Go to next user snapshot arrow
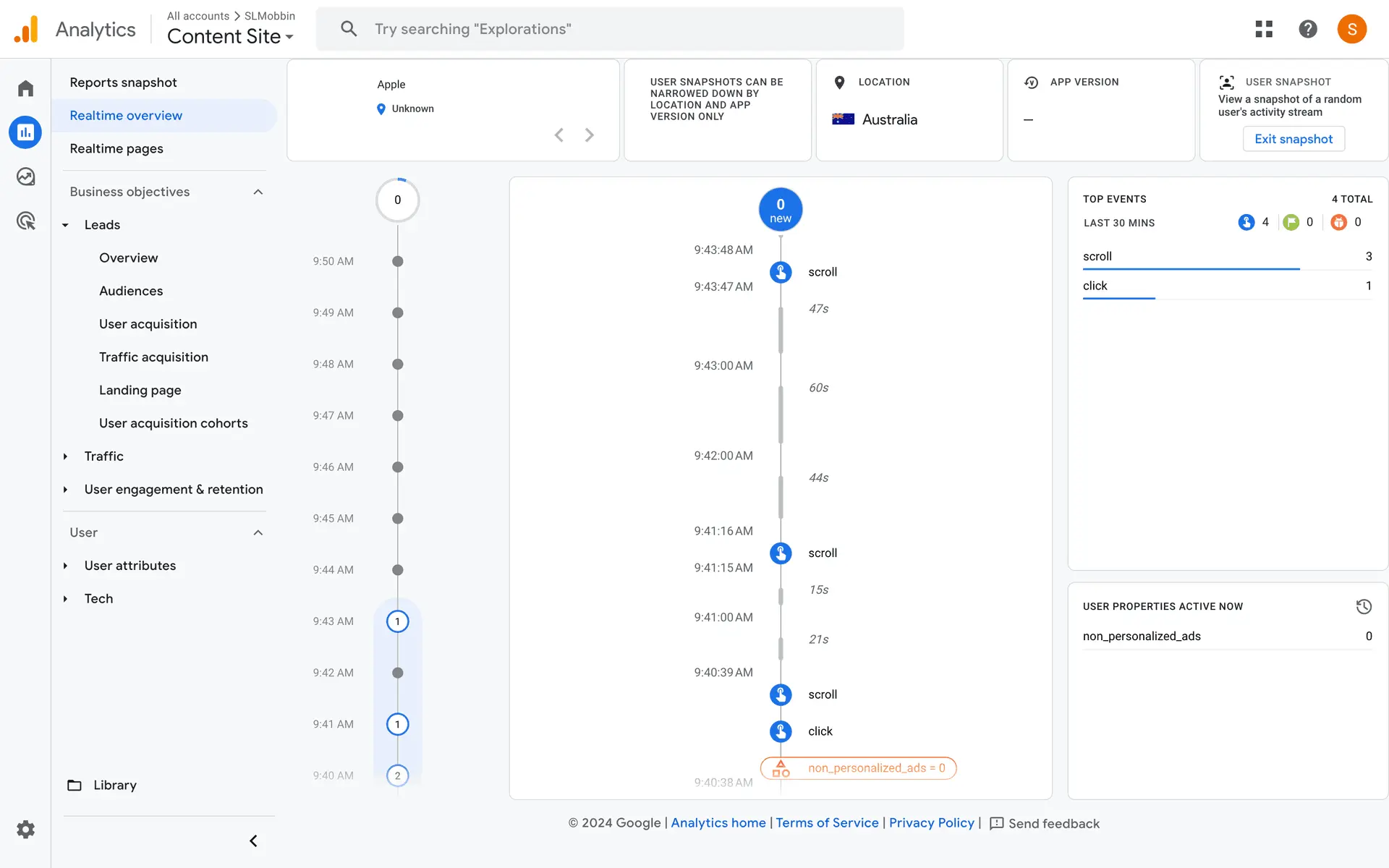The width and height of the screenshot is (1389, 868). tap(590, 135)
